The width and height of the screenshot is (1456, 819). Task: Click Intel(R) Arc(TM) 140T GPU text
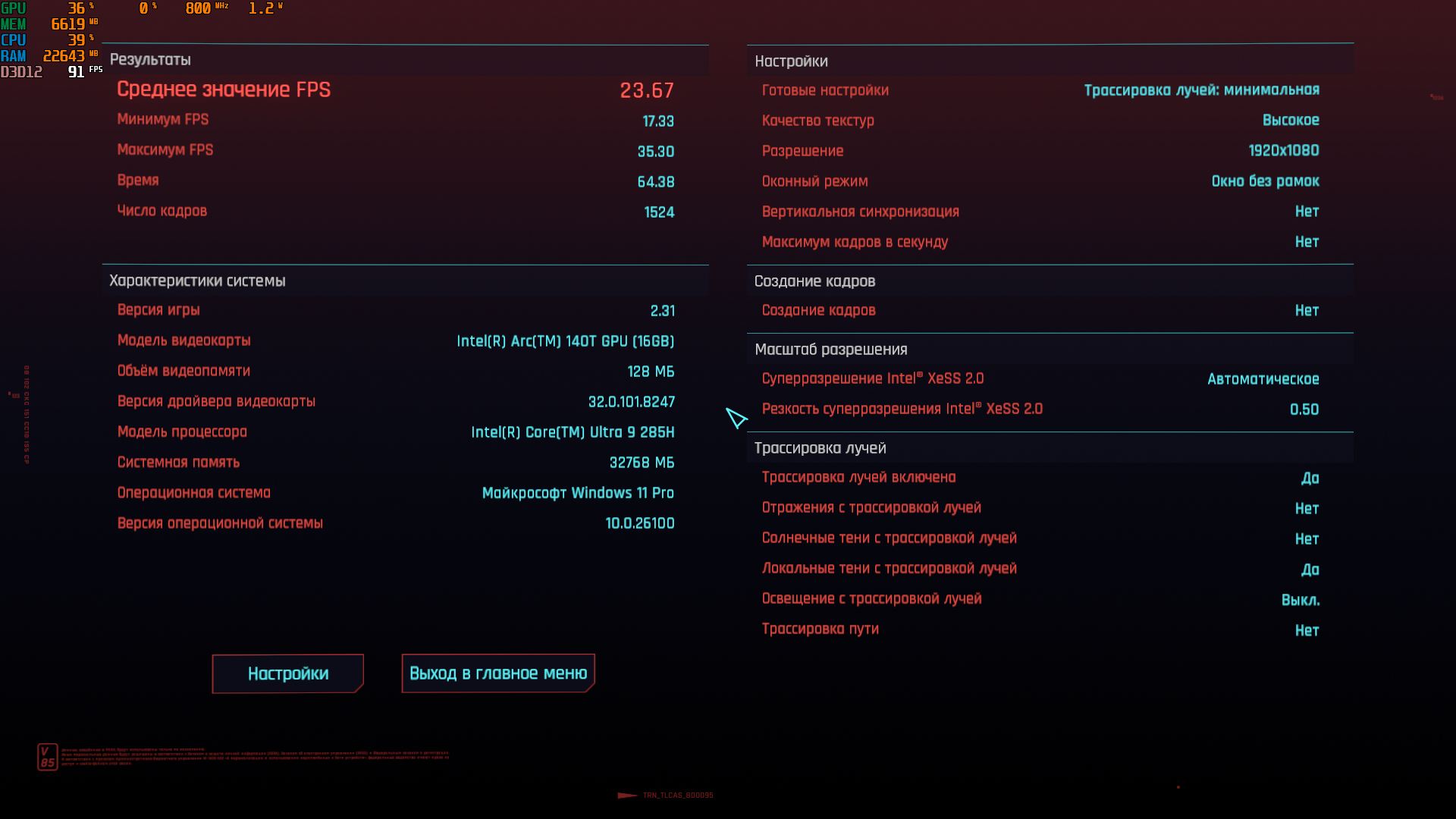pyautogui.click(x=565, y=341)
